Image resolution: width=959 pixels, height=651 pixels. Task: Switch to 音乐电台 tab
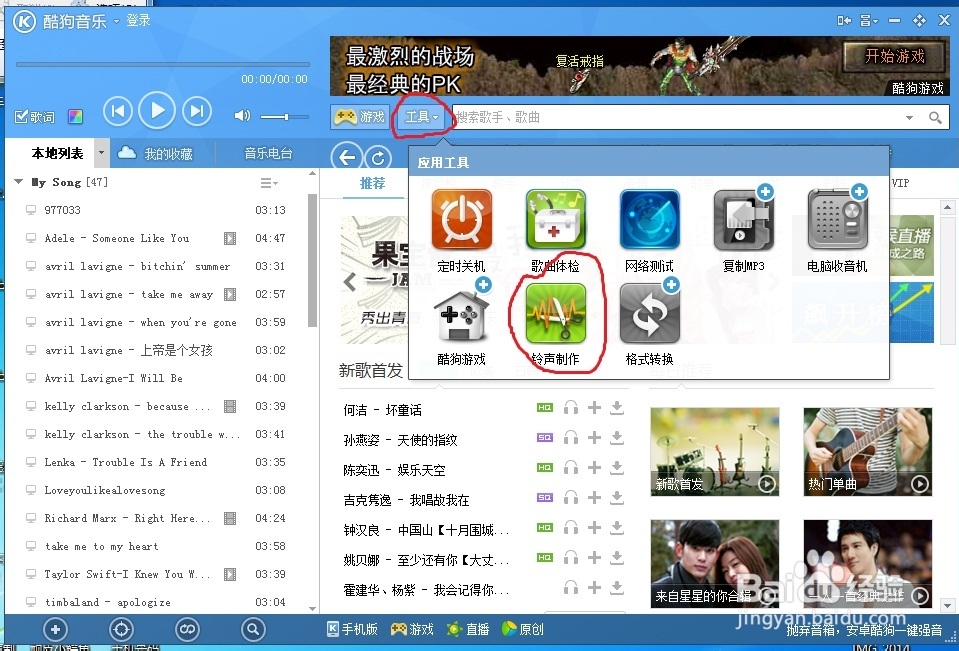pos(268,153)
